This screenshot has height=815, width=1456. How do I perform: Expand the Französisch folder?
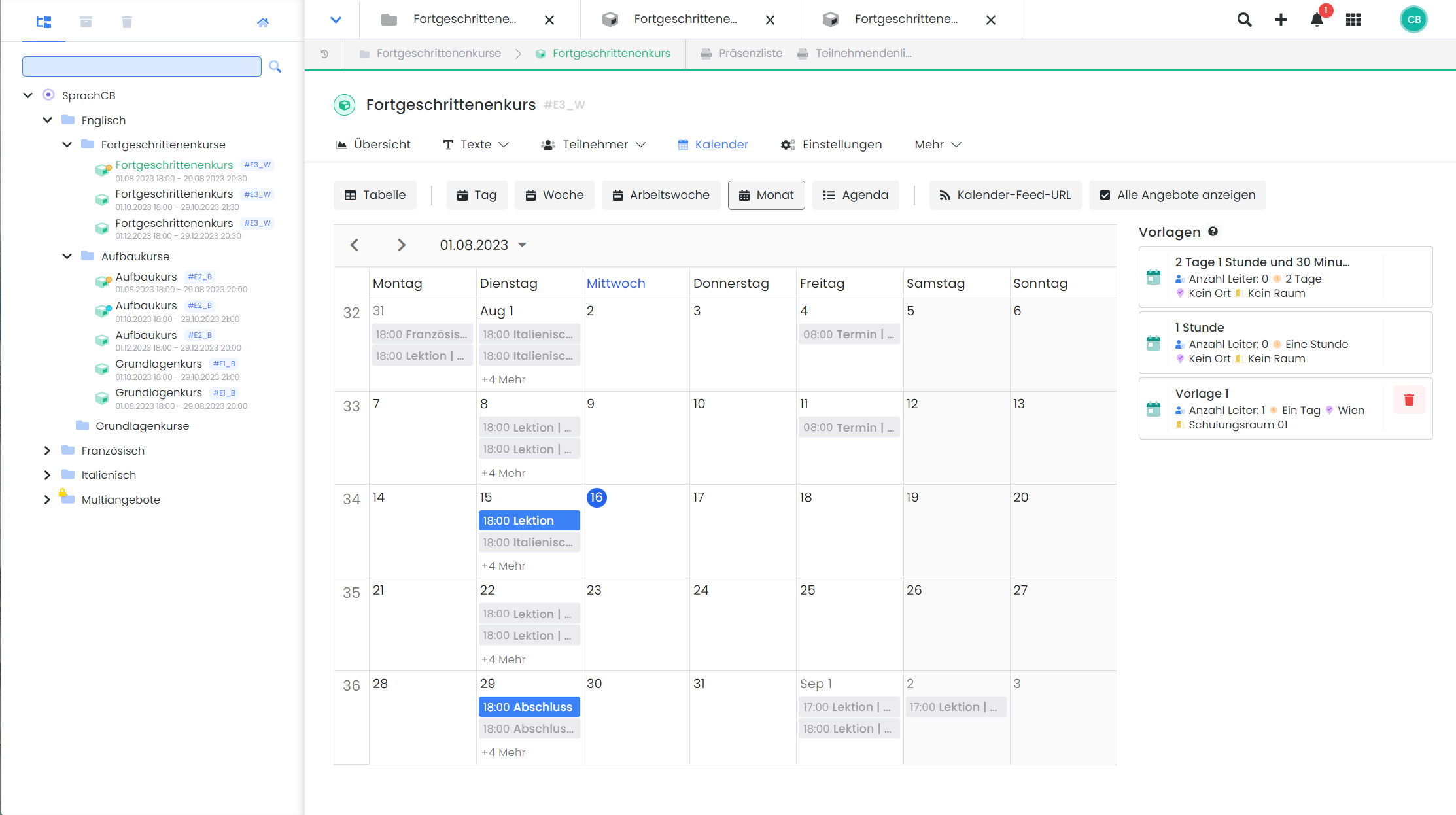coord(47,451)
